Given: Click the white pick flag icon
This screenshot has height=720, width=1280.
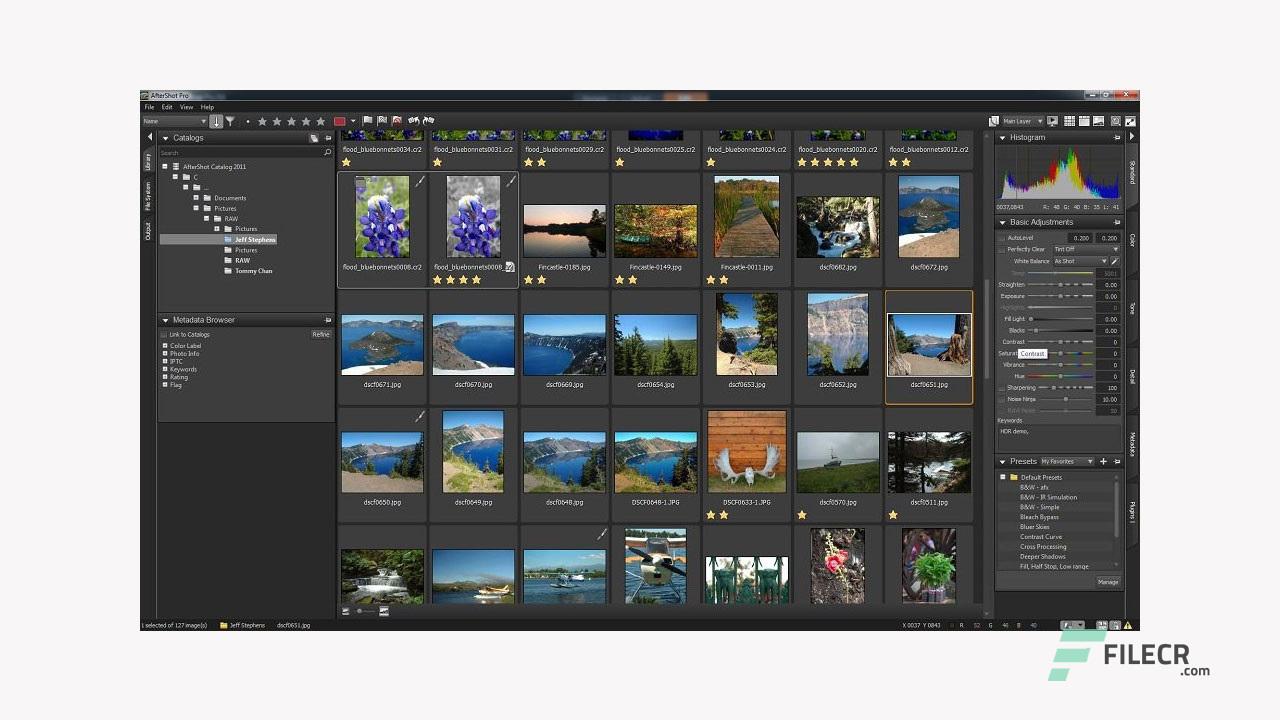Looking at the screenshot, I should tap(367, 120).
